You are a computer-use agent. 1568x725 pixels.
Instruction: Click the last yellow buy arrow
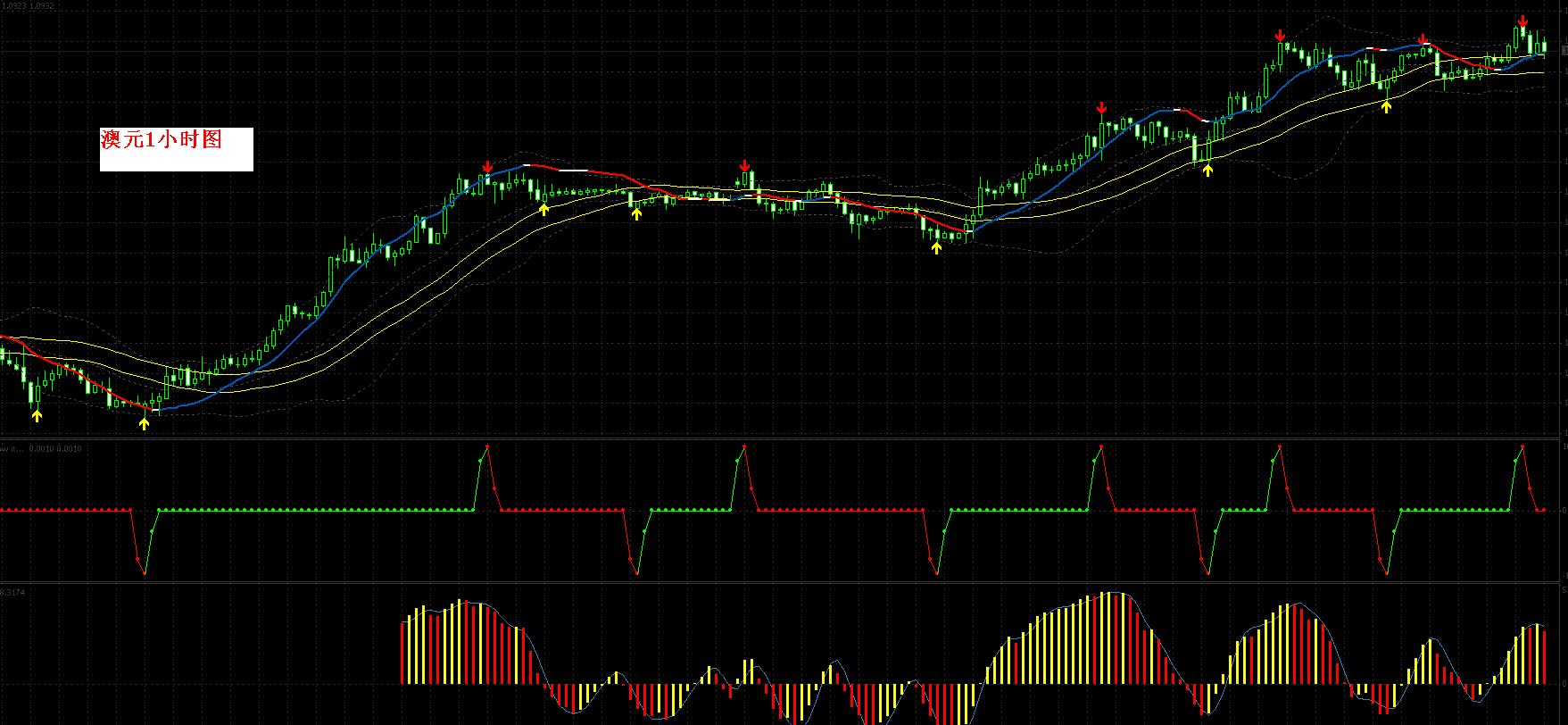1386,106
